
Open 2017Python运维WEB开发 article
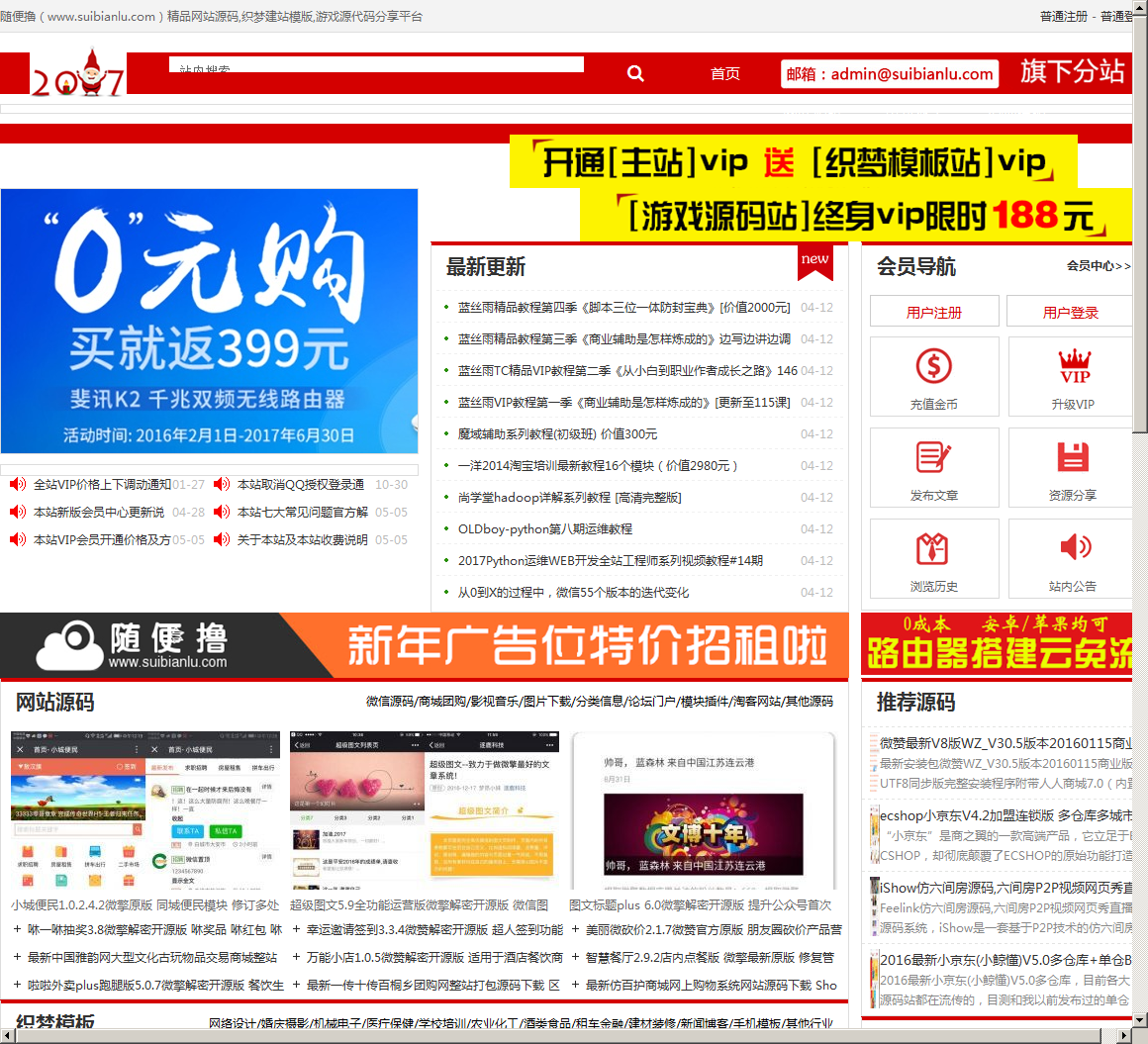pos(610,560)
